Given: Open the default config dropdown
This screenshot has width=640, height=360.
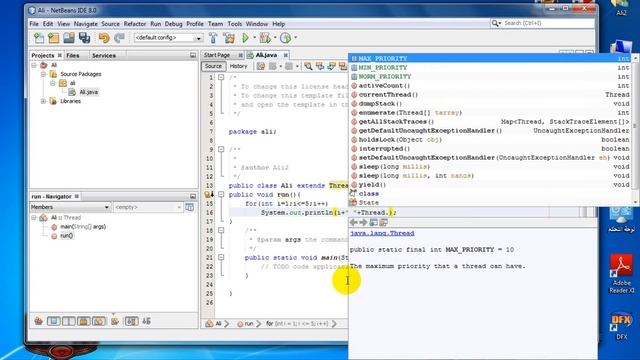Looking at the screenshot, I should pos(199,38).
